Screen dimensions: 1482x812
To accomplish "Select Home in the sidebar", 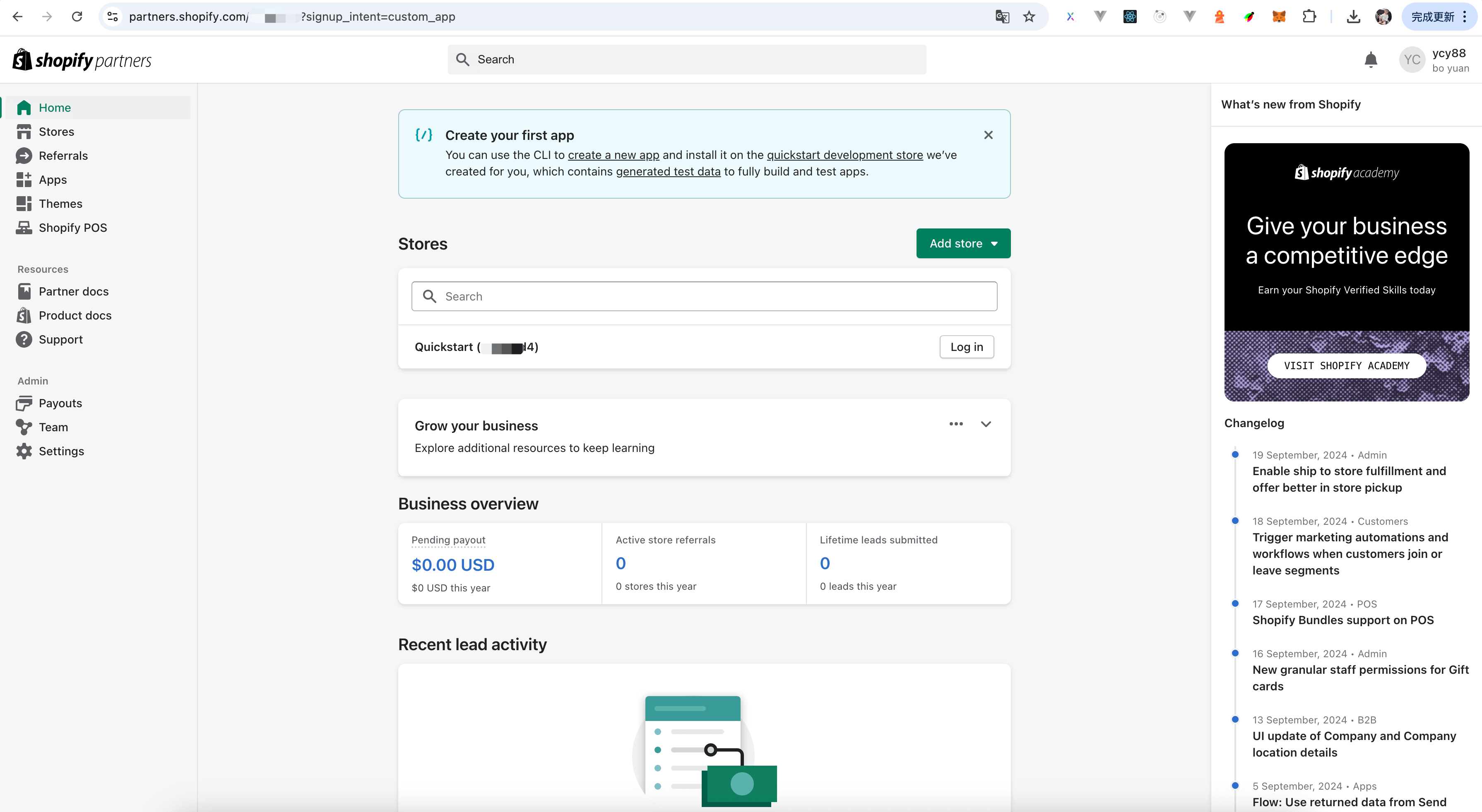I will pos(55,108).
